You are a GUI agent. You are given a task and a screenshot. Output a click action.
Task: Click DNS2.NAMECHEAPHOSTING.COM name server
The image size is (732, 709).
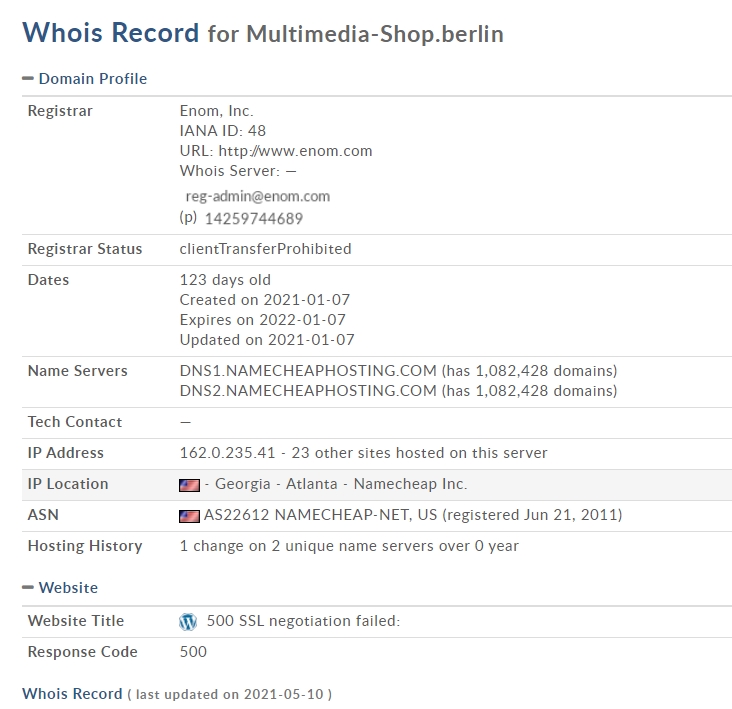click(308, 391)
